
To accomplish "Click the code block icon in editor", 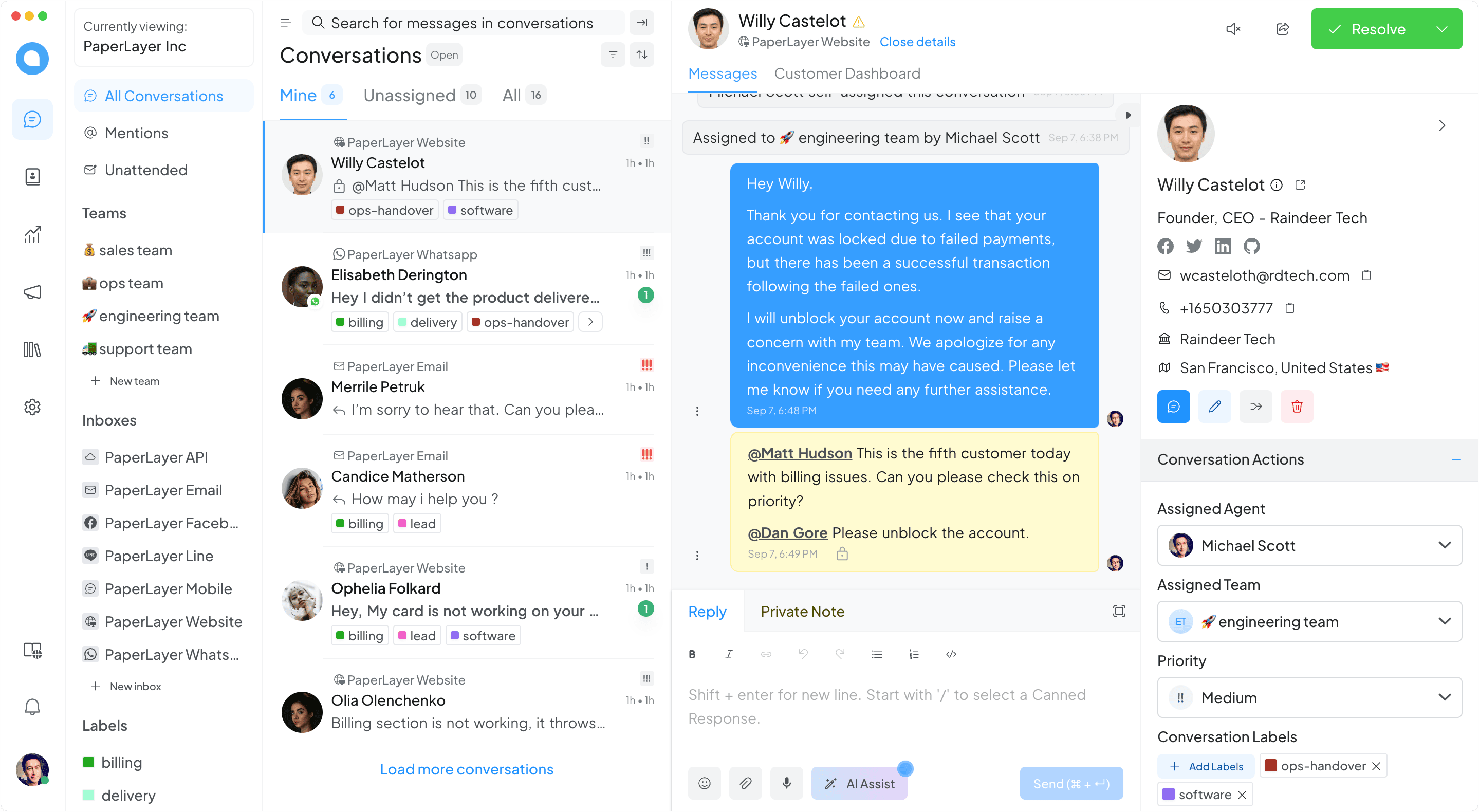I will point(951,655).
